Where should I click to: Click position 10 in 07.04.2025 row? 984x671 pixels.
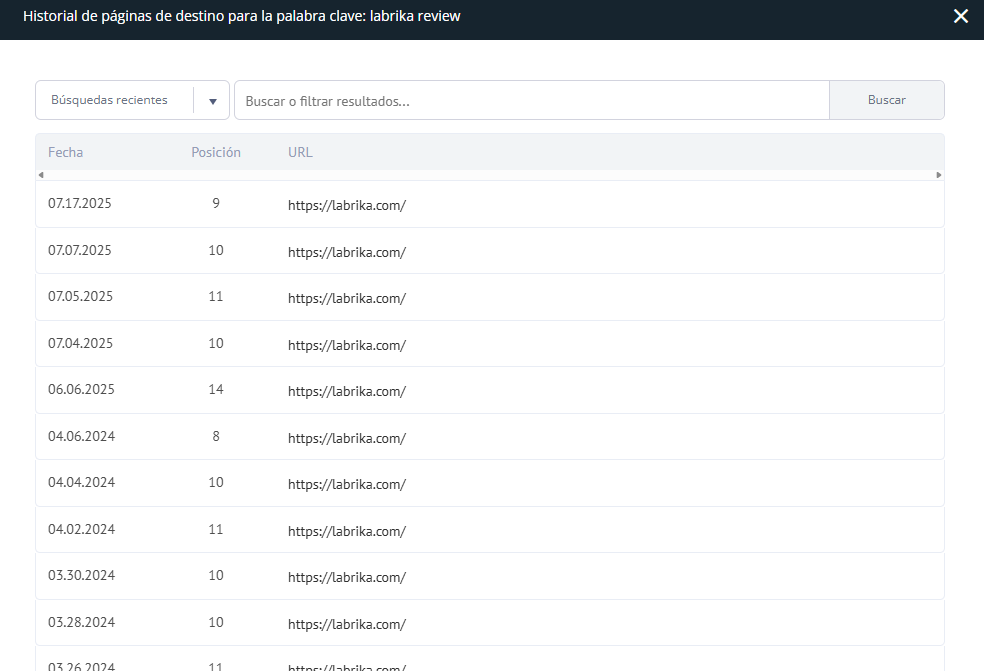click(x=216, y=343)
